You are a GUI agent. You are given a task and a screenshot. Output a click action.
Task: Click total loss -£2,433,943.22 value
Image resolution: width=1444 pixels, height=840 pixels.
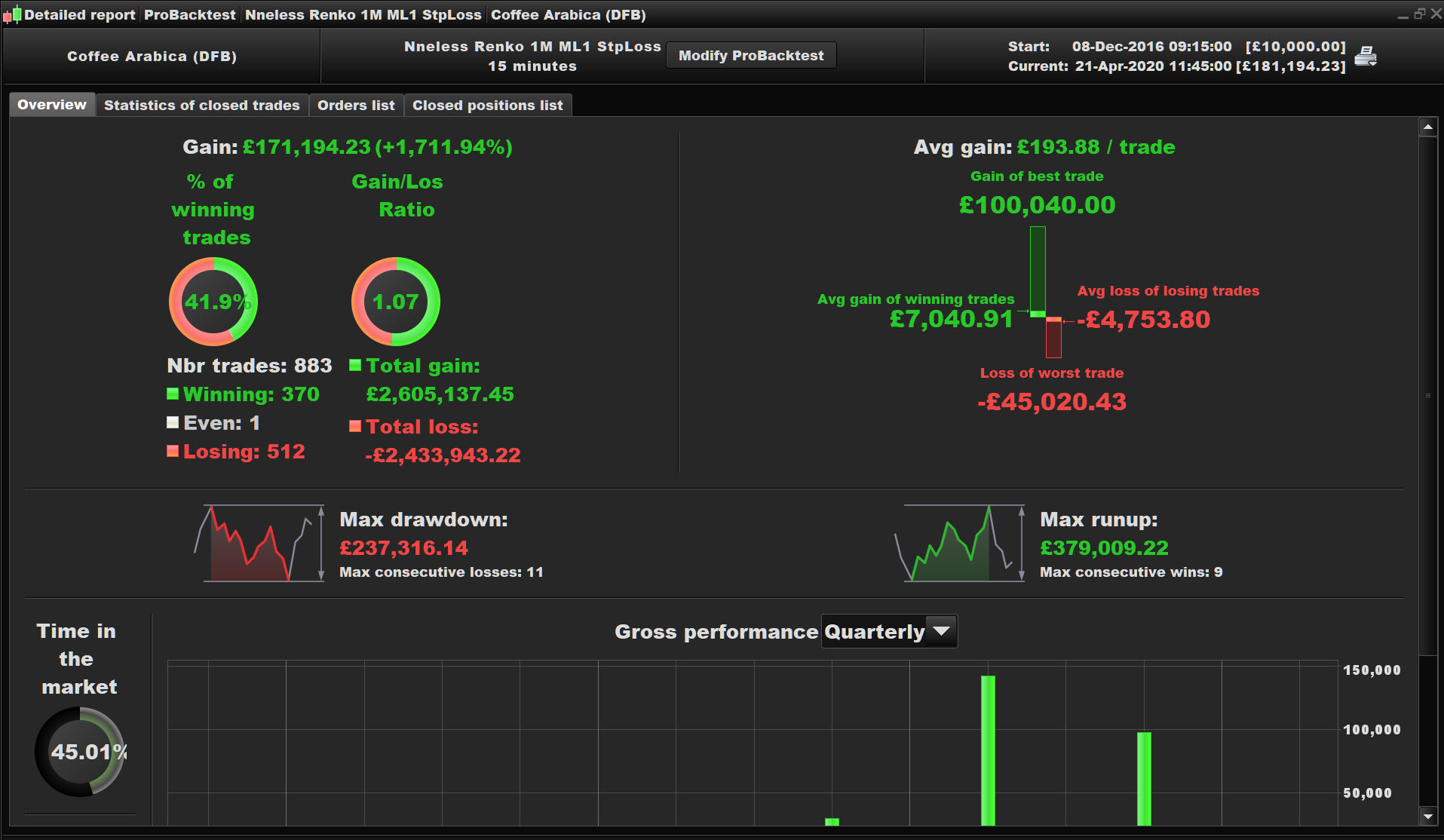[443, 455]
